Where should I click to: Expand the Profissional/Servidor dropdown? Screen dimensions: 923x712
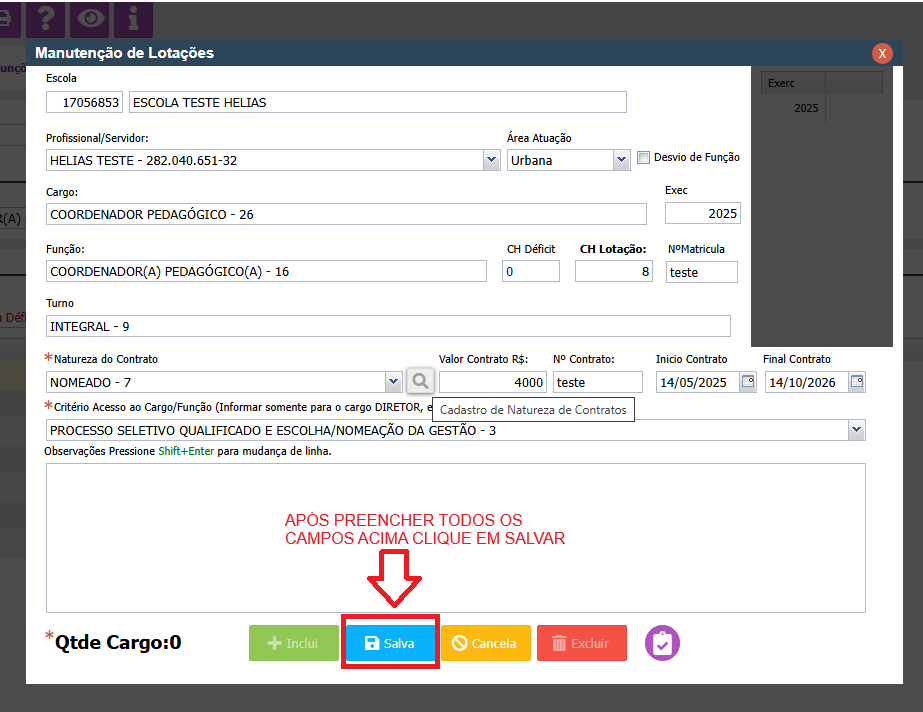point(491,160)
